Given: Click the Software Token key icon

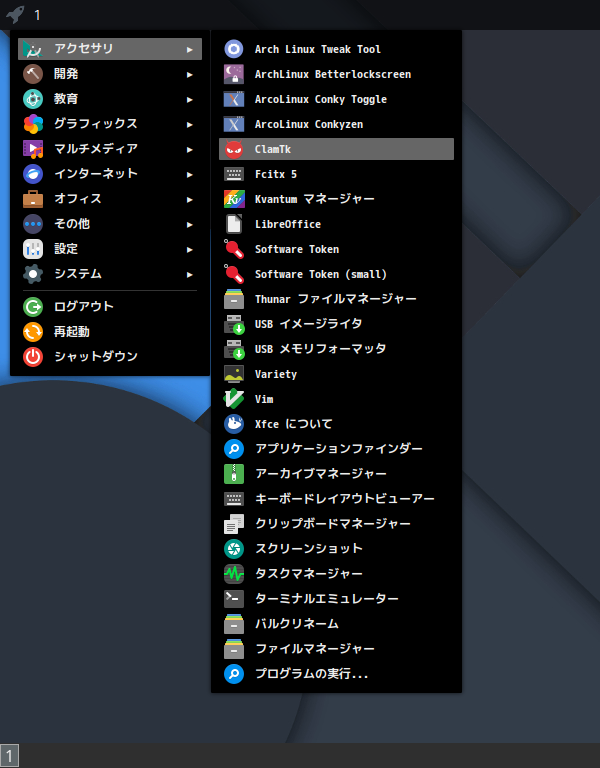Looking at the screenshot, I should [x=234, y=249].
